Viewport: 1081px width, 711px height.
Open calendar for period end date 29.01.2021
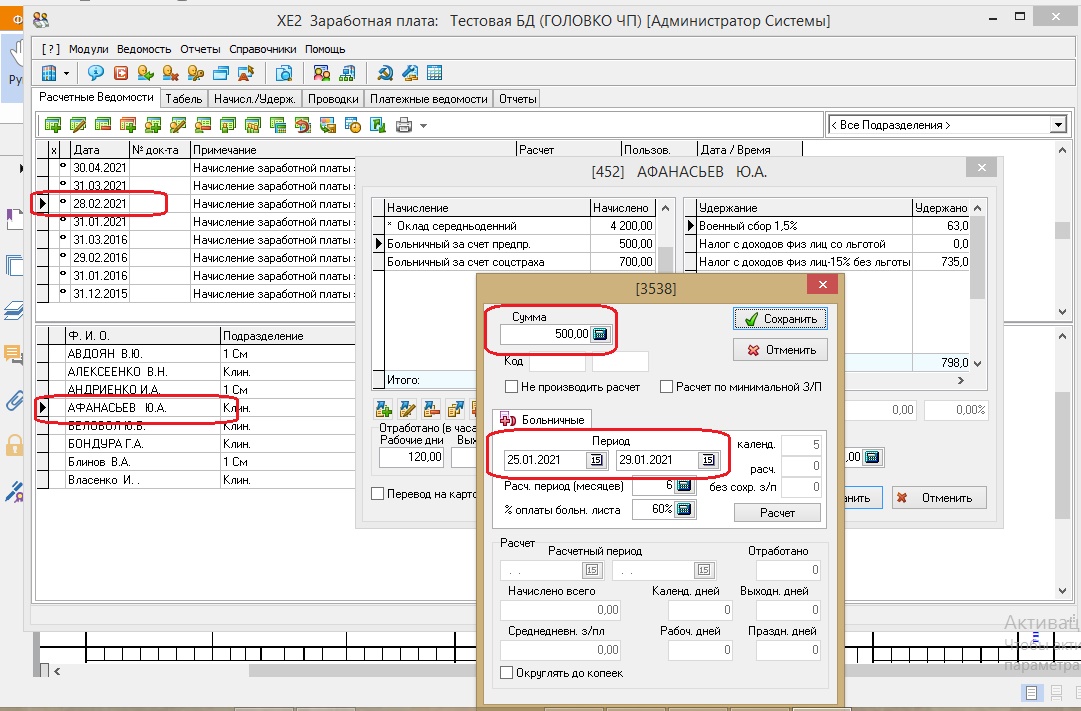707,460
